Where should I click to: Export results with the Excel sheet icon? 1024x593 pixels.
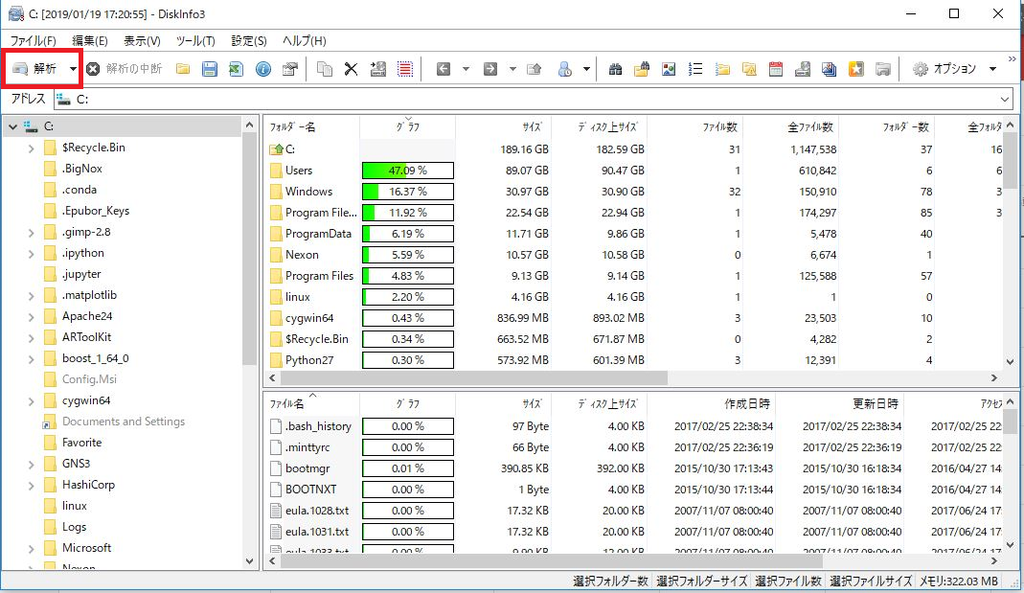[x=236, y=69]
